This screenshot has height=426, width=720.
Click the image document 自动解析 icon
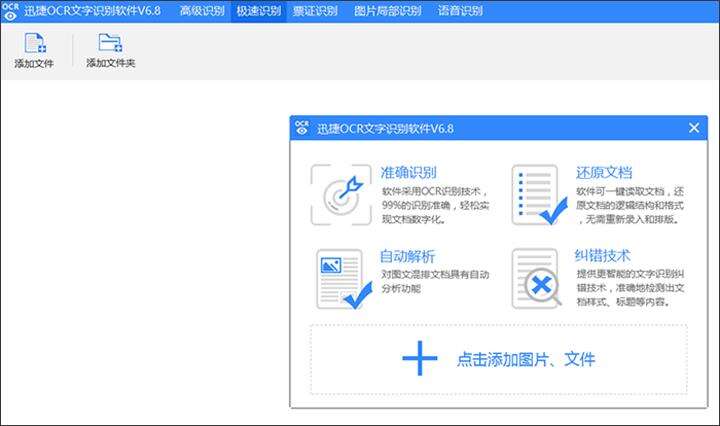[344, 279]
